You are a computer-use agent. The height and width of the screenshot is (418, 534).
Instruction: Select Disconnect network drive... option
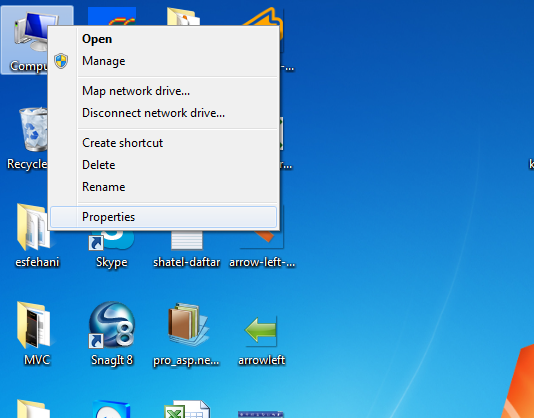(163, 113)
